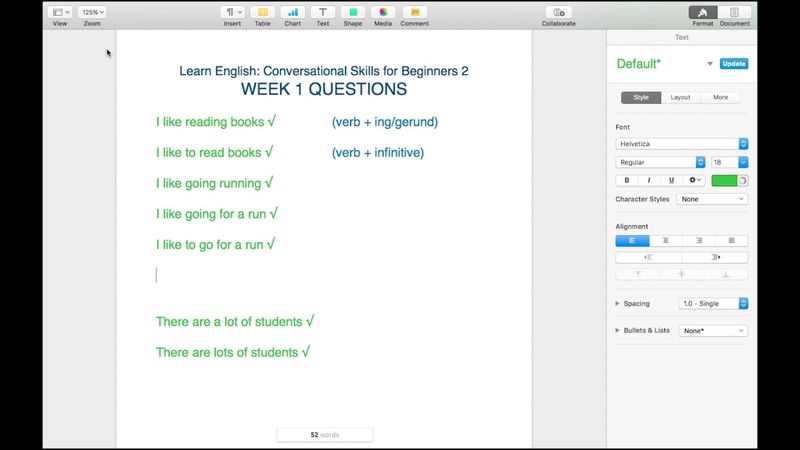Click the green text color swatch
This screenshot has width=800, height=450.
click(724, 181)
